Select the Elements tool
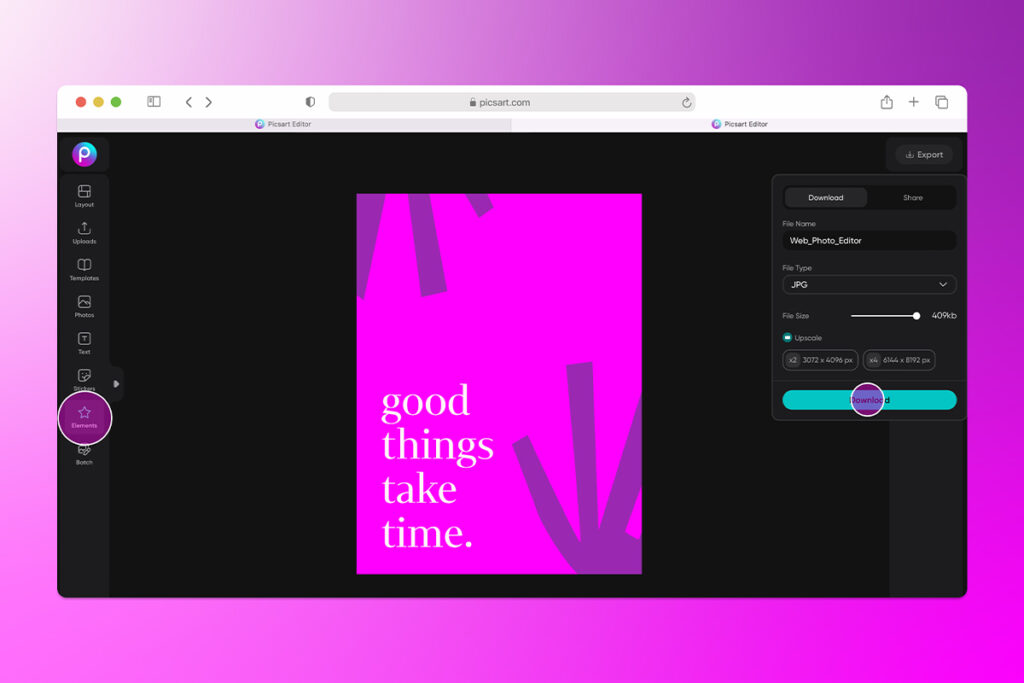The width and height of the screenshot is (1024, 683). 85,418
